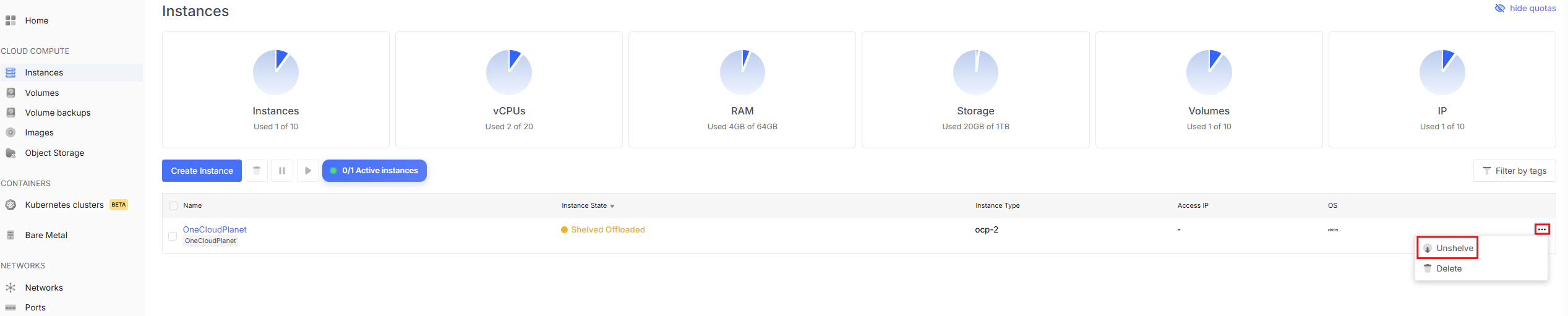The image size is (1568, 316).
Task: Open Volumes from the sidebar
Action: (42, 93)
